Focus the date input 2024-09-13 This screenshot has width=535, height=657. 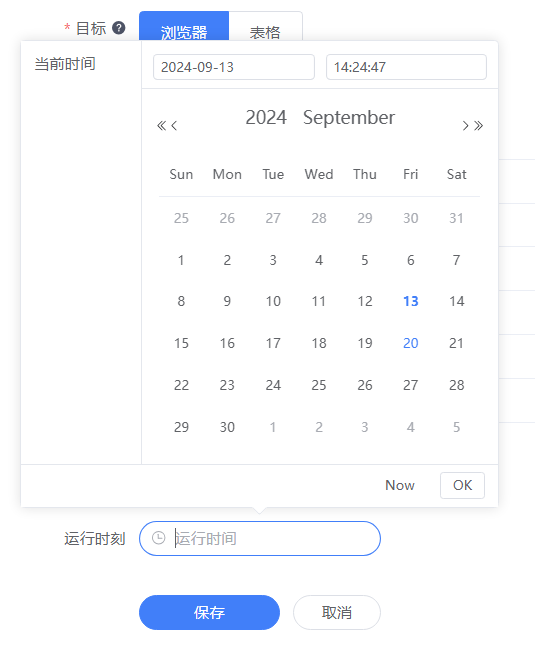[x=234, y=67]
